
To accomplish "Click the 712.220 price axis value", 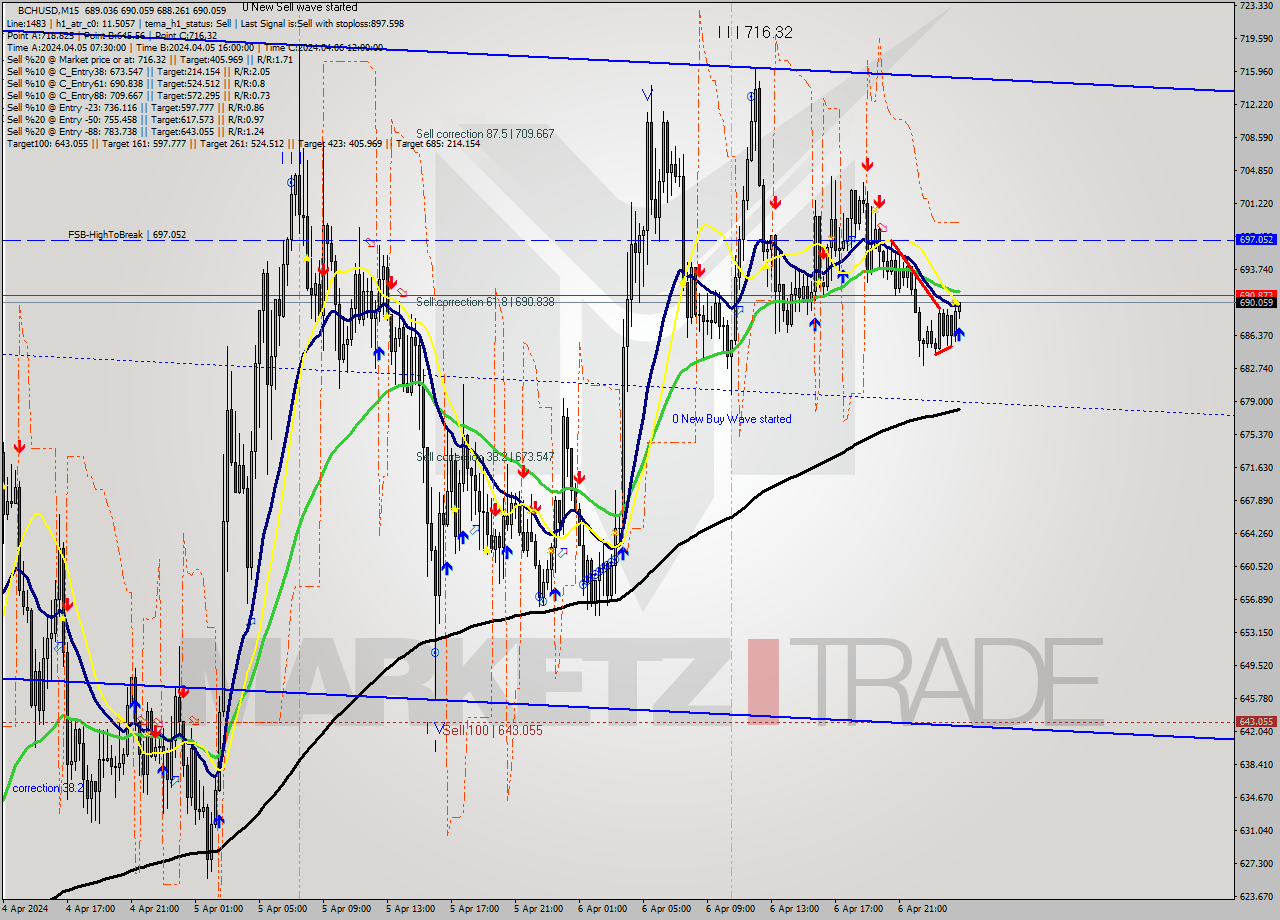I will tap(1255, 104).
